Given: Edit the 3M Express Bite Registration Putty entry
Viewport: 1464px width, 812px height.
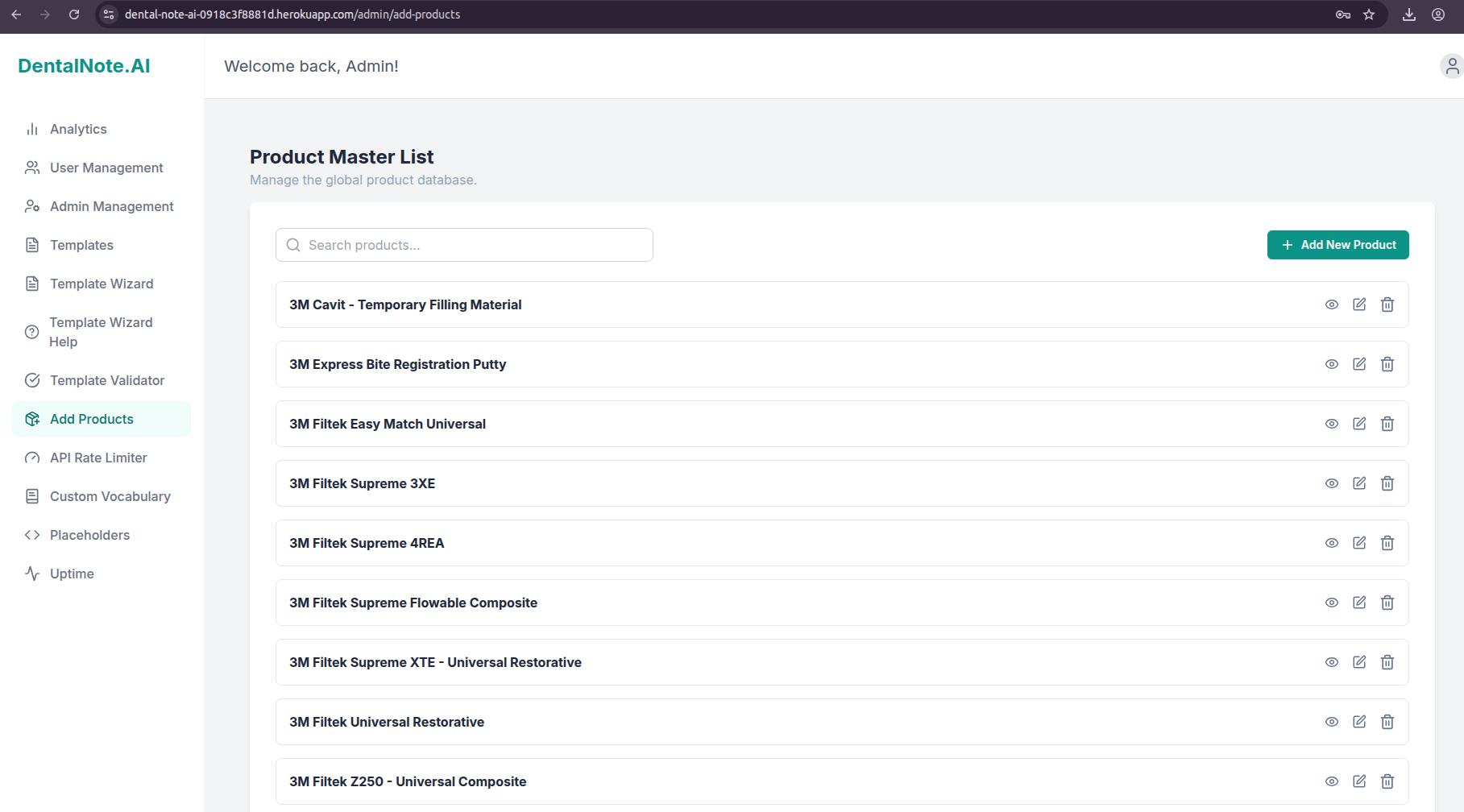Looking at the screenshot, I should pyautogui.click(x=1359, y=364).
